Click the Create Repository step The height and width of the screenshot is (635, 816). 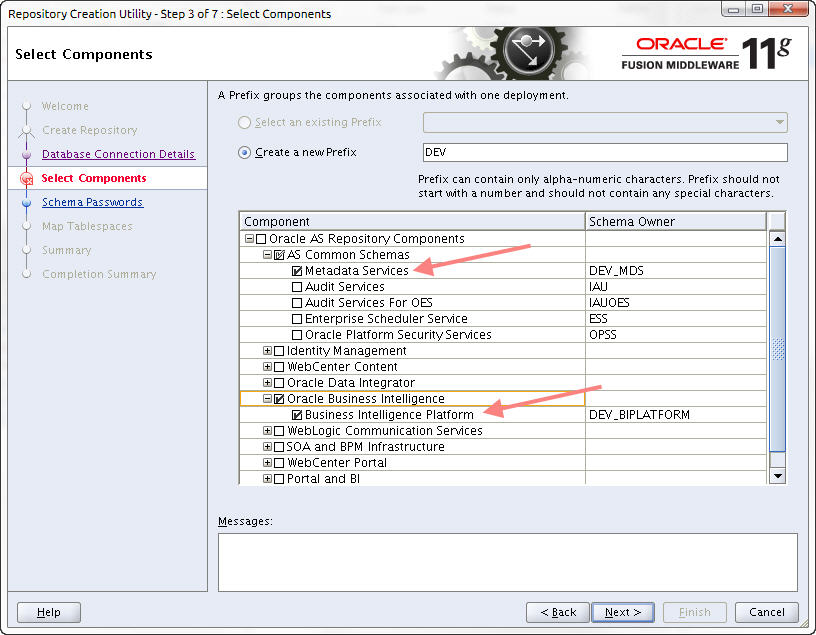[x=90, y=130]
